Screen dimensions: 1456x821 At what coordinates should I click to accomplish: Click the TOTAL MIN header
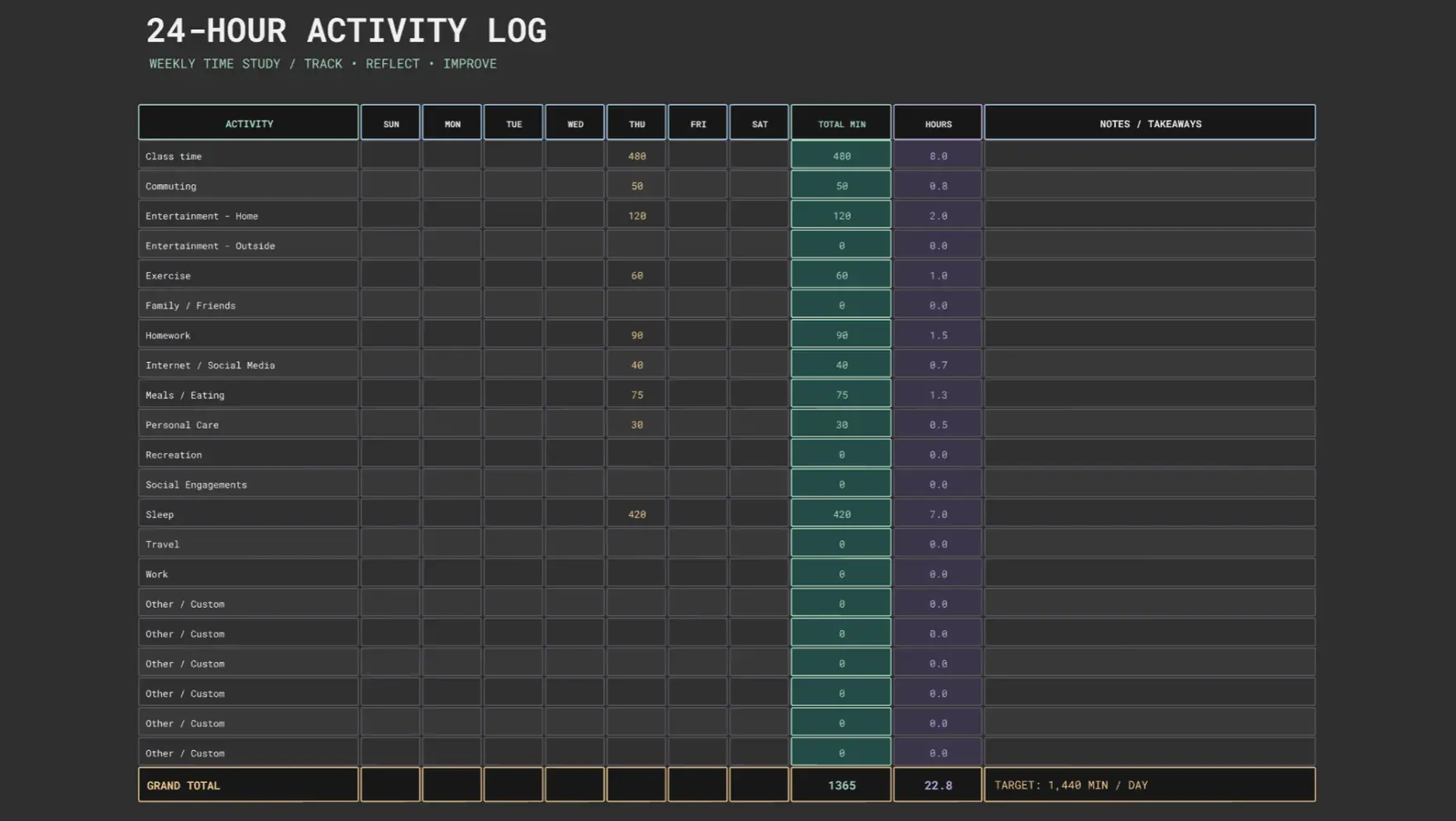tap(841, 123)
